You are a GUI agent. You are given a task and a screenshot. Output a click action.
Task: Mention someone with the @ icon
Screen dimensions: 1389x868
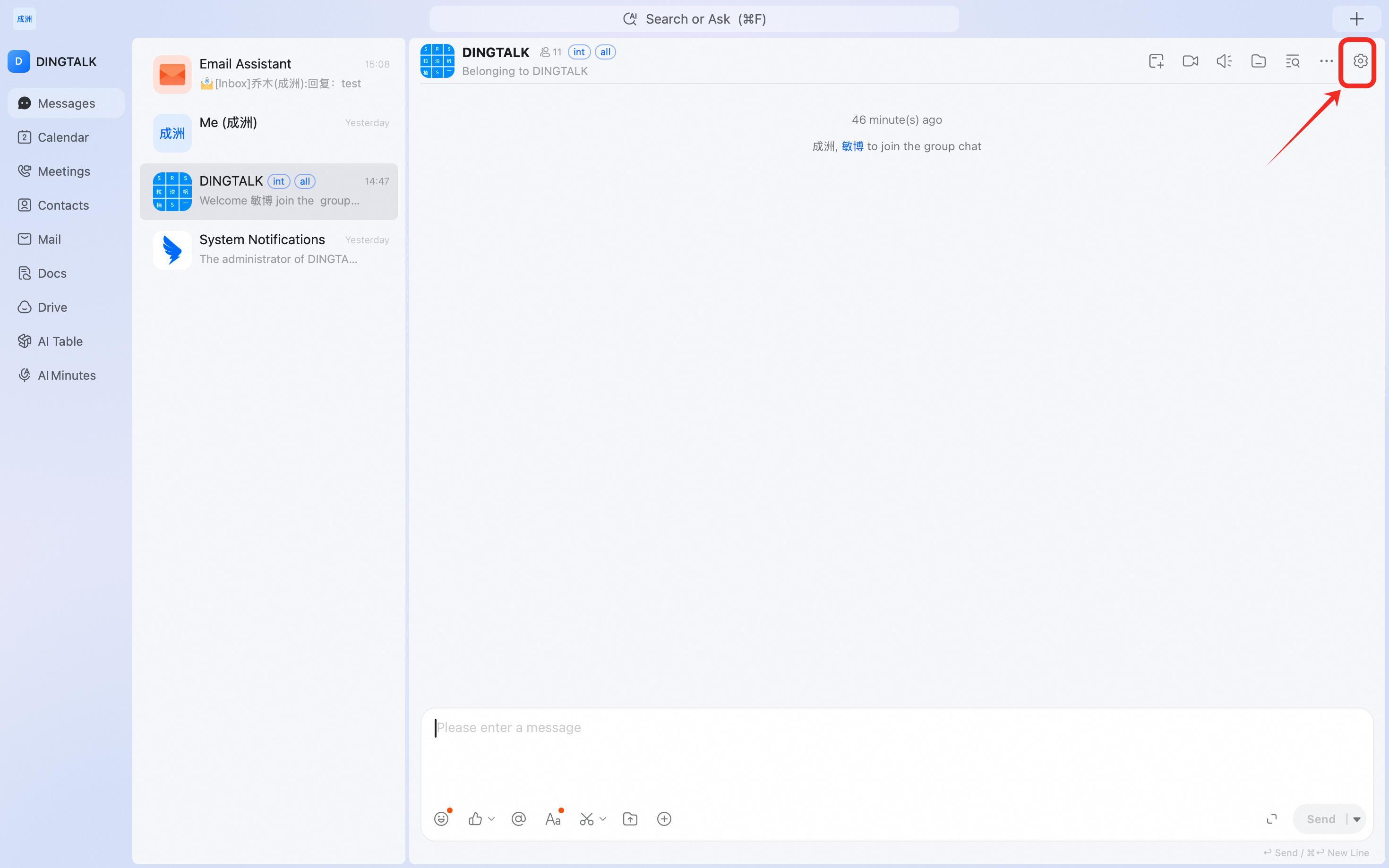[518, 818]
